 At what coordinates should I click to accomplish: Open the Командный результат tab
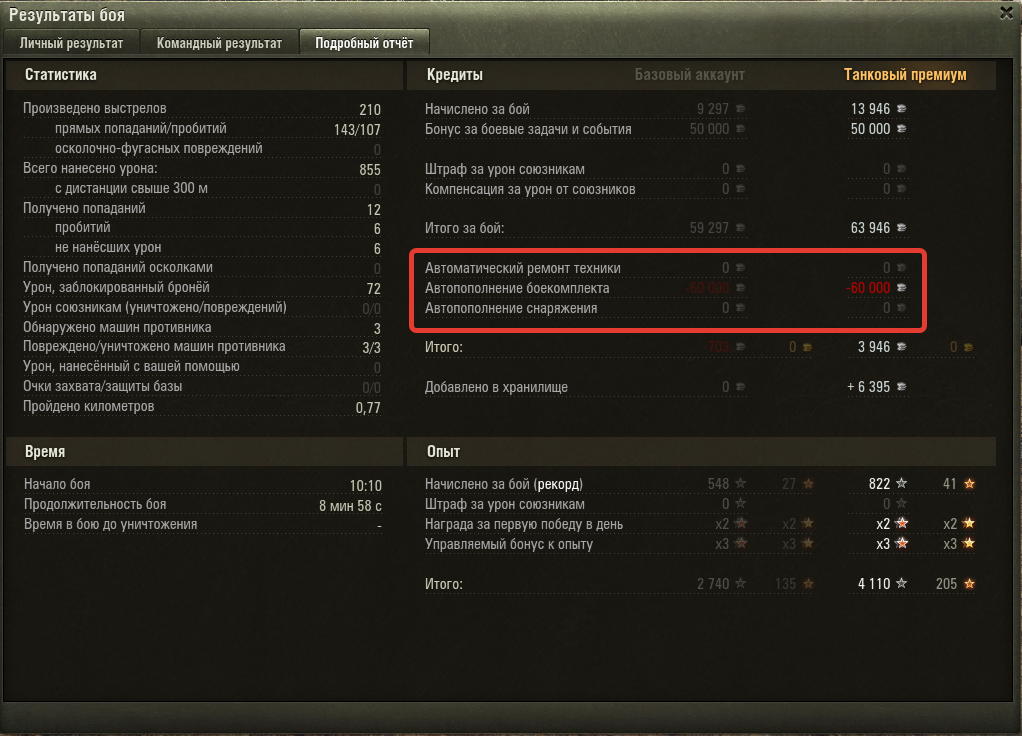[219, 43]
